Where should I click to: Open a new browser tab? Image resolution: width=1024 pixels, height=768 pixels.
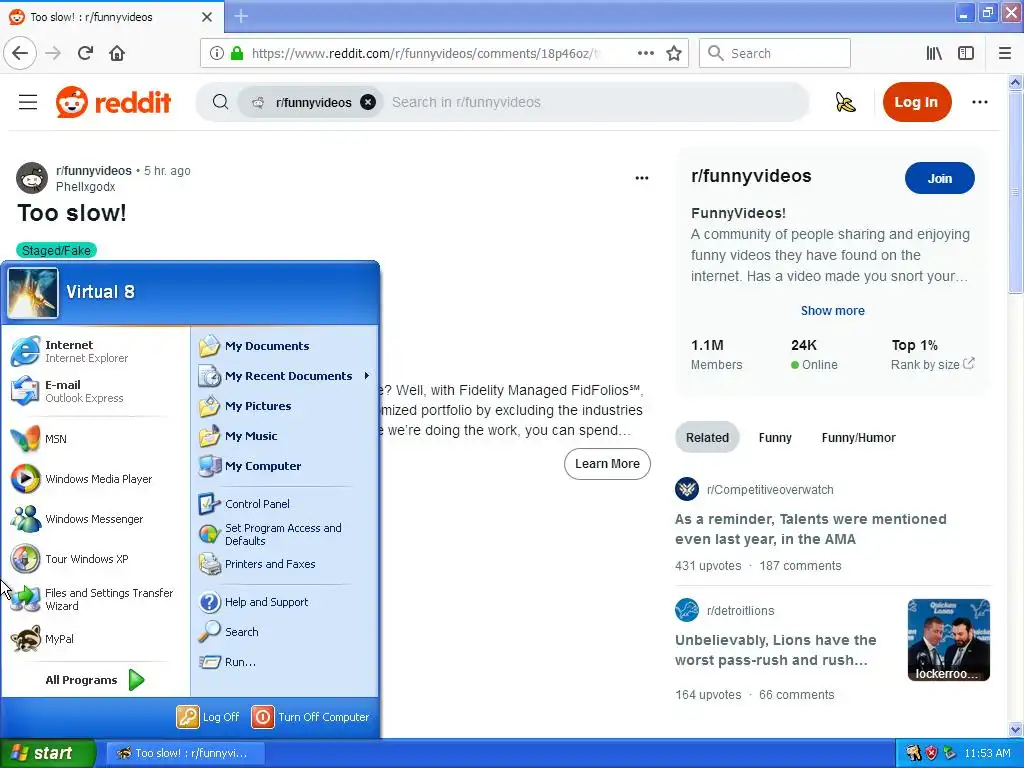241,16
